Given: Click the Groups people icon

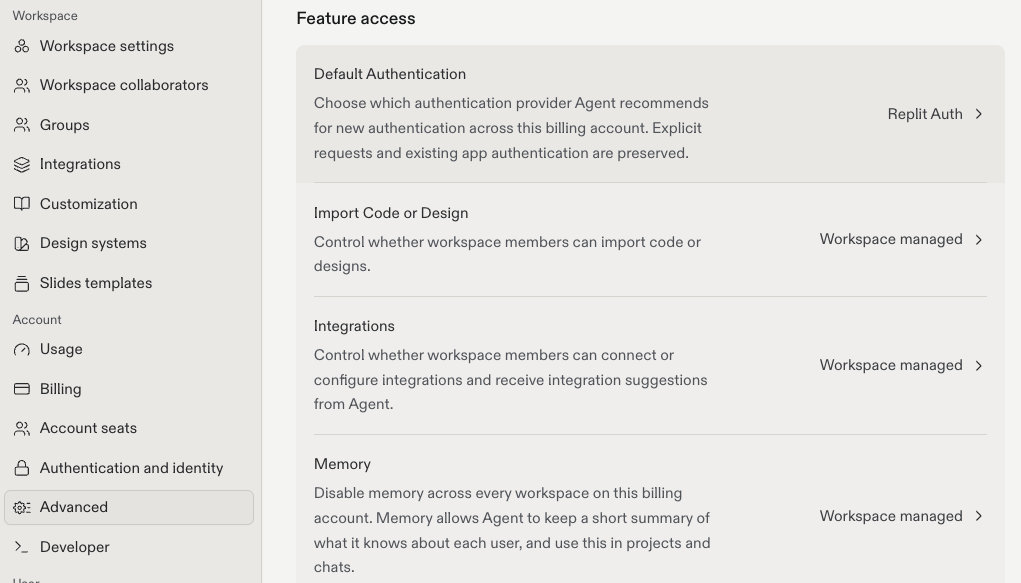Looking at the screenshot, I should coord(21,125).
